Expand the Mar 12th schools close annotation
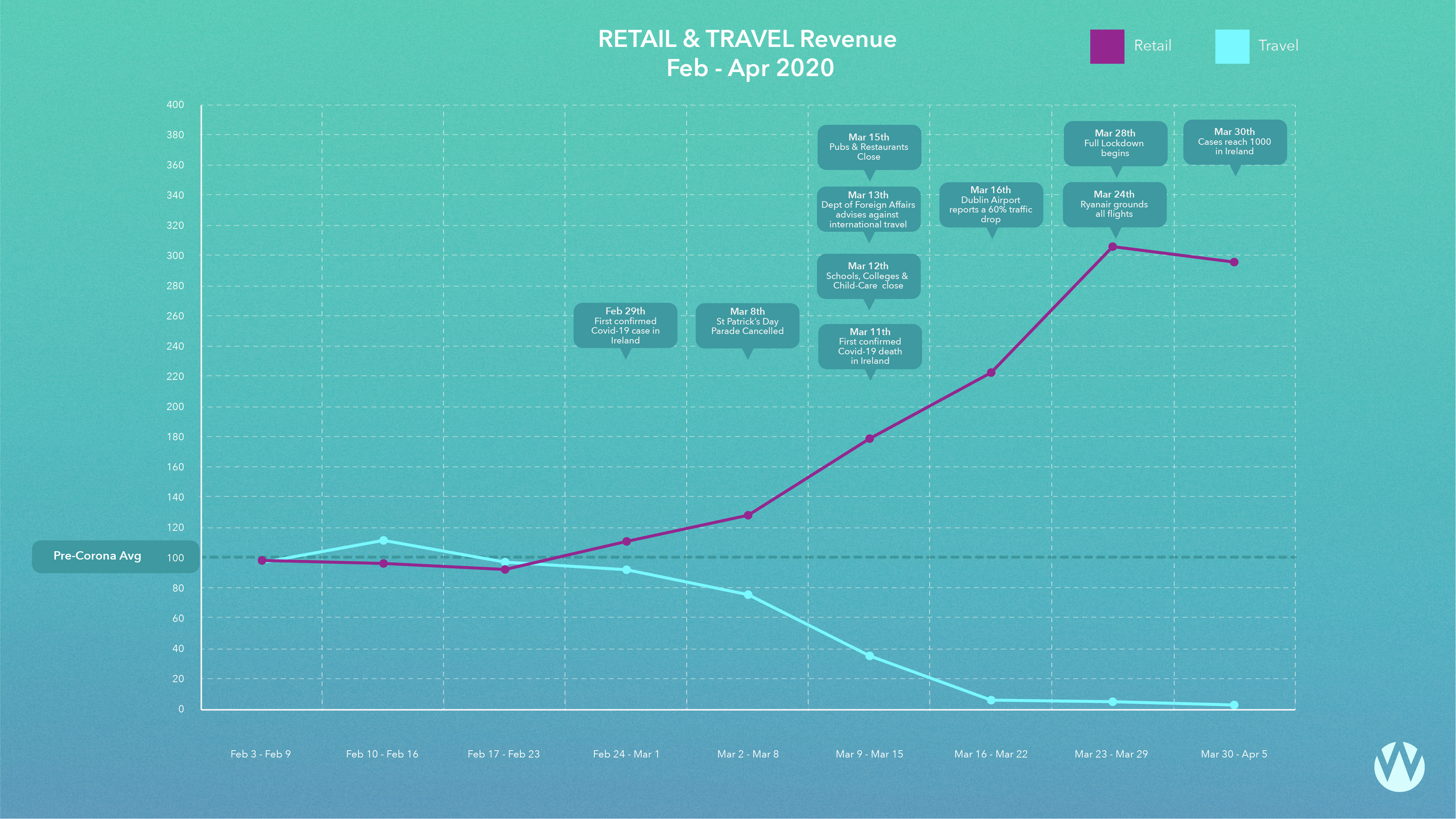Image resolution: width=1456 pixels, height=819 pixels. 869,277
